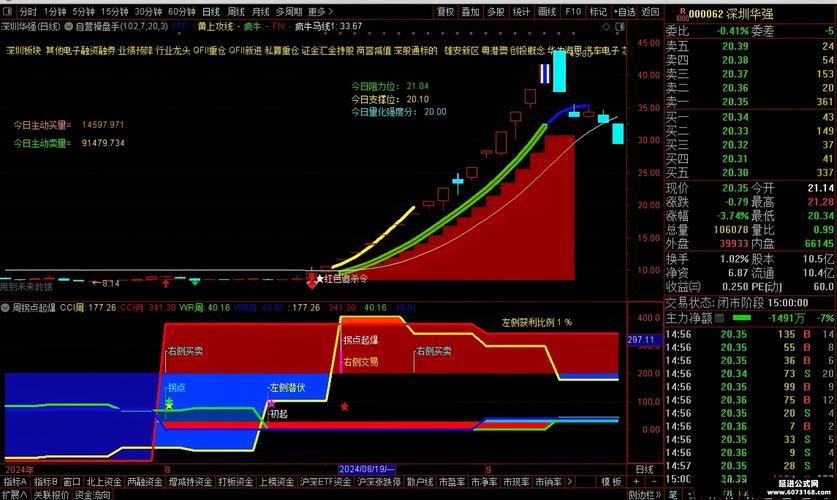837x500 pixels.
Task: Select the 增减持资金 indicator tab
Action: 190,482
